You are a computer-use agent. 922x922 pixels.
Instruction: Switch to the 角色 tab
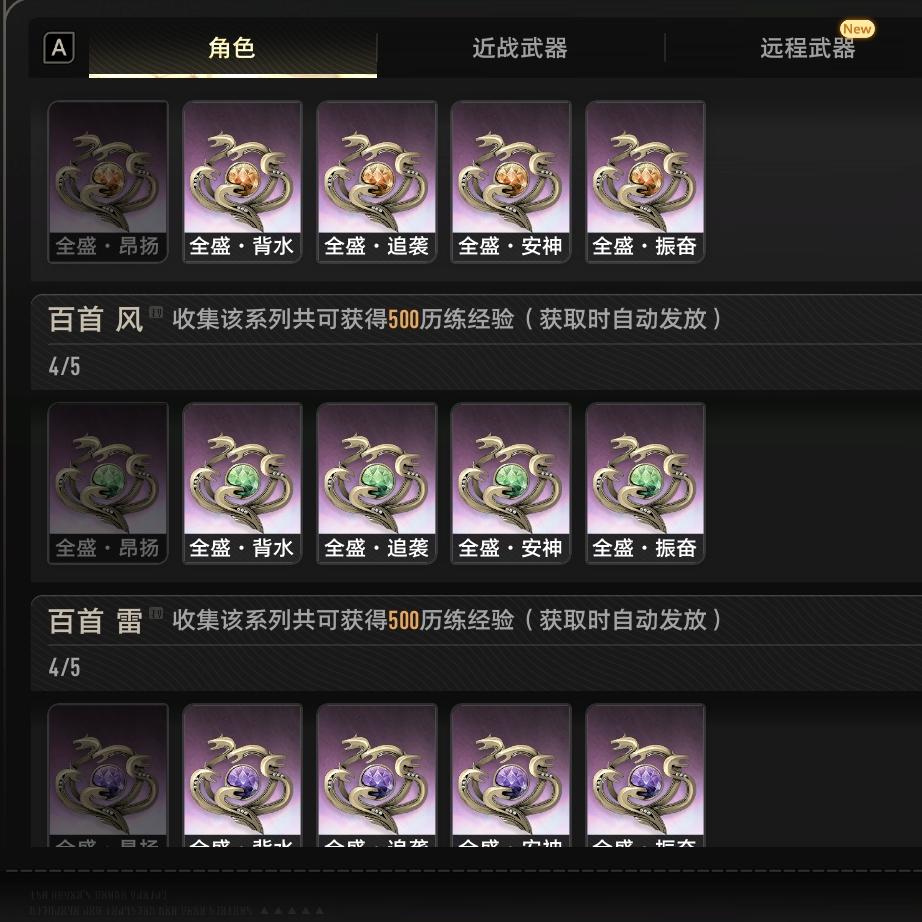tap(232, 48)
